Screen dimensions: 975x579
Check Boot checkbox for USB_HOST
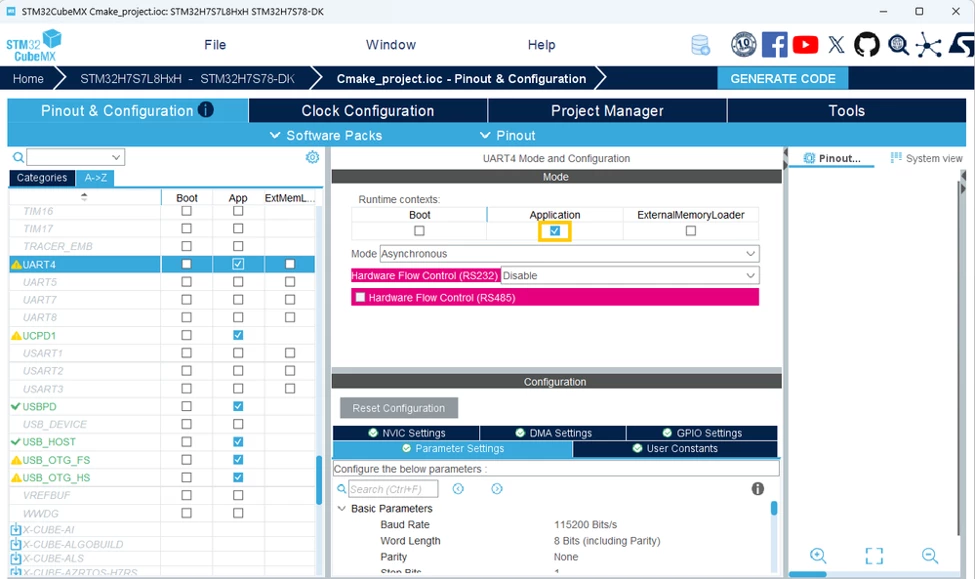[x=187, y=442]
